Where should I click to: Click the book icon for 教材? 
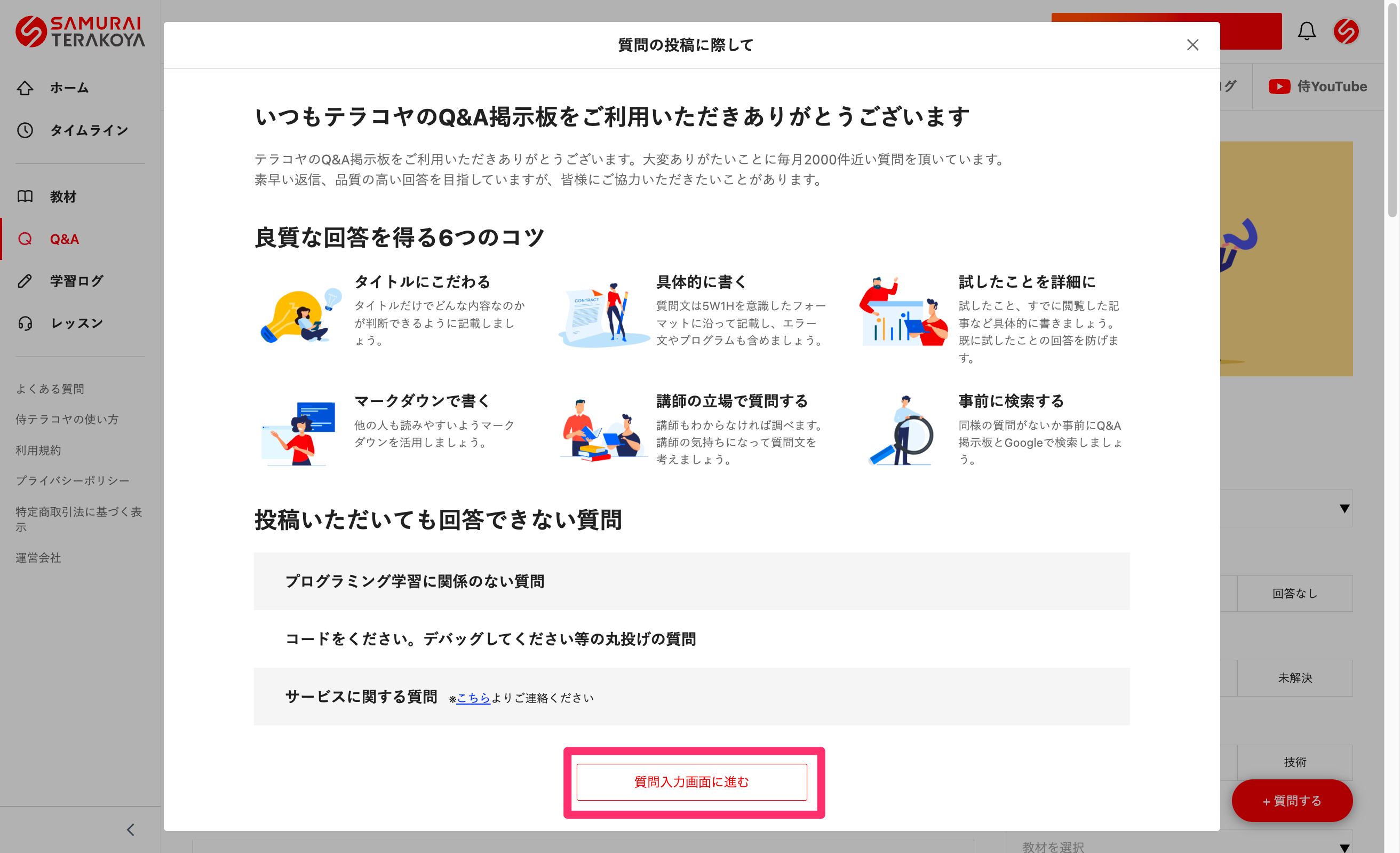[25, 196]
